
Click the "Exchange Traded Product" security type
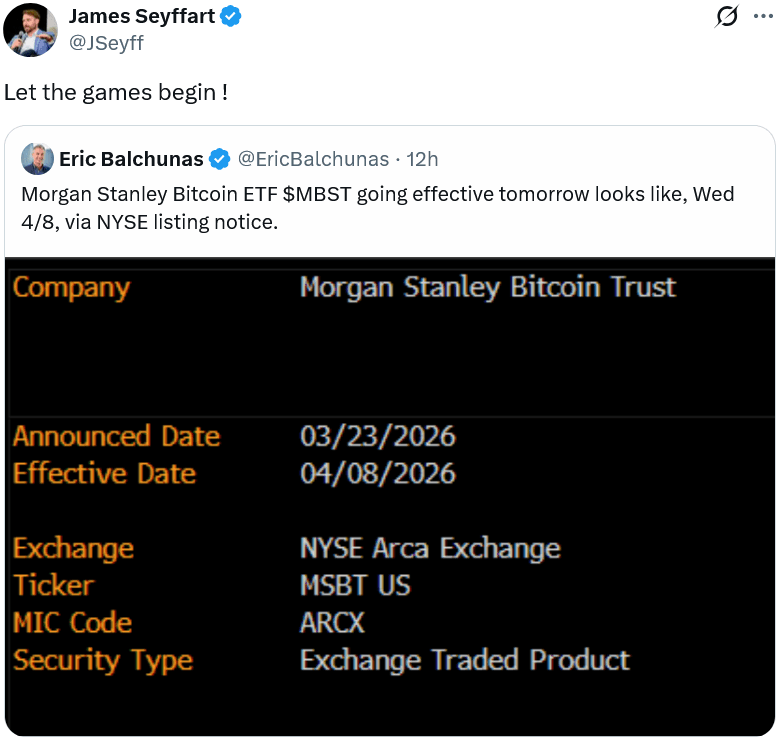(x=465, y=660)
